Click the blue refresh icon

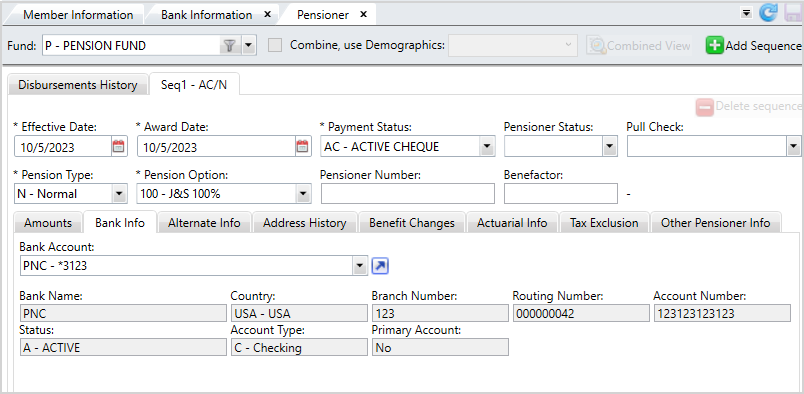tap(768, 13)
